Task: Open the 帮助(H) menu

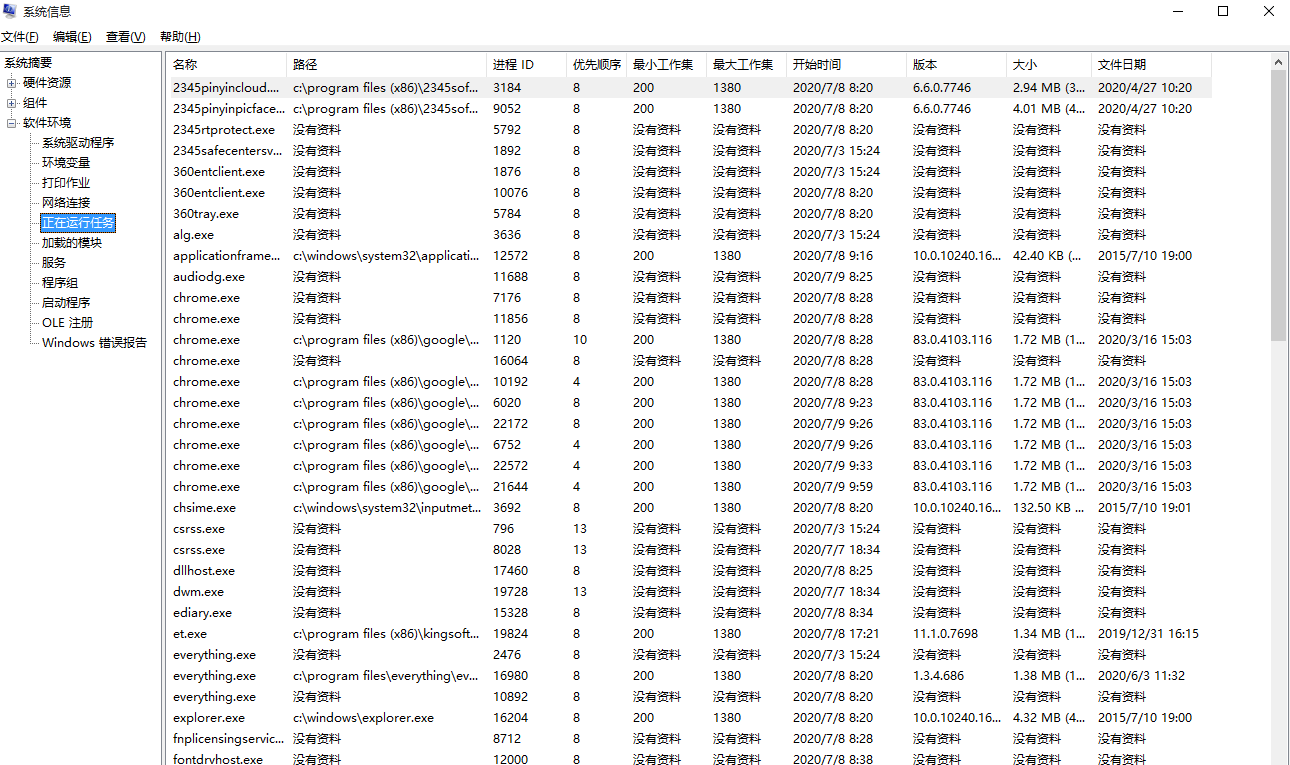Action: point(180,37)
